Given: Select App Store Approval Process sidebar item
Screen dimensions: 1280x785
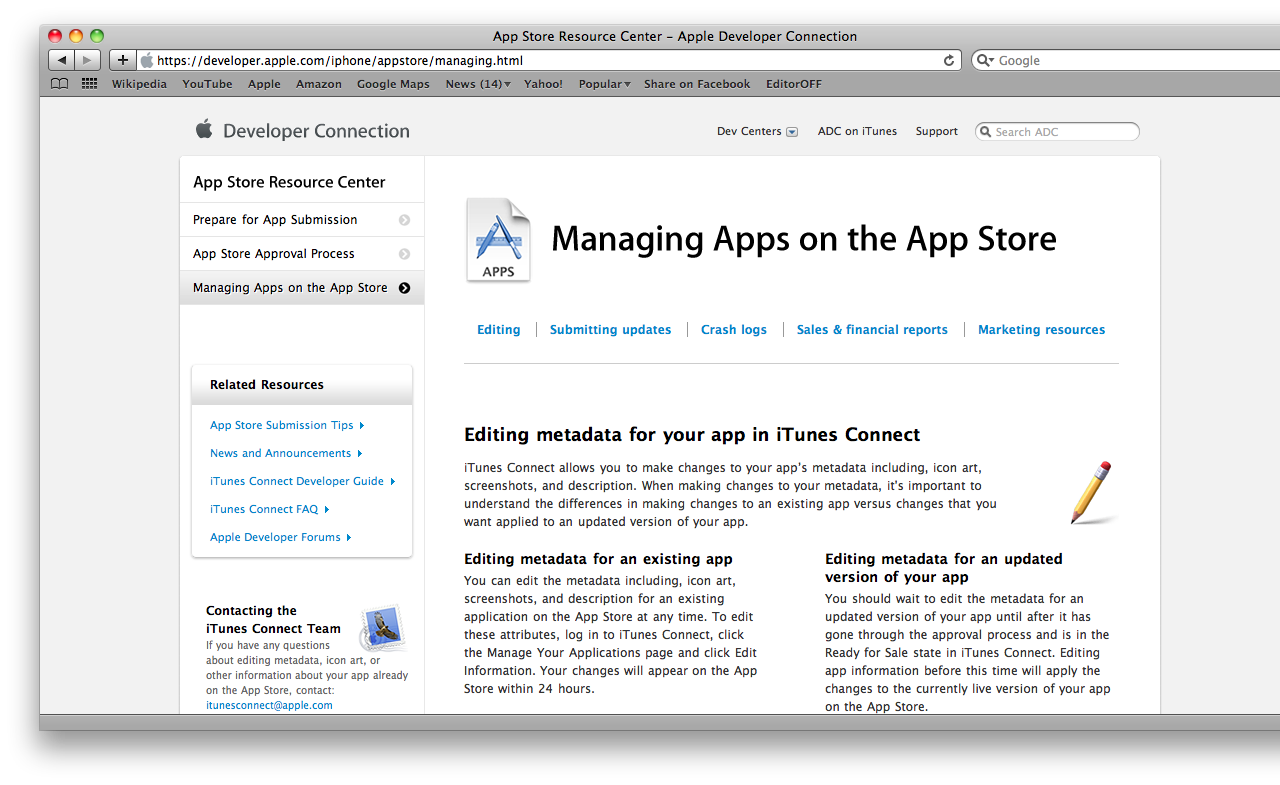Looking at the screenshot, I should click(302, 254).
